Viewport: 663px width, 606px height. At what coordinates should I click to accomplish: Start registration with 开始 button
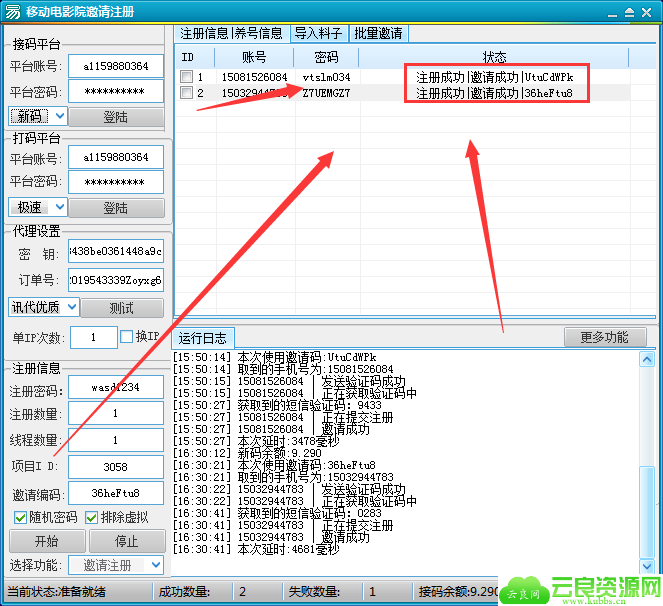pyautogui.click(x=47, y=541)
